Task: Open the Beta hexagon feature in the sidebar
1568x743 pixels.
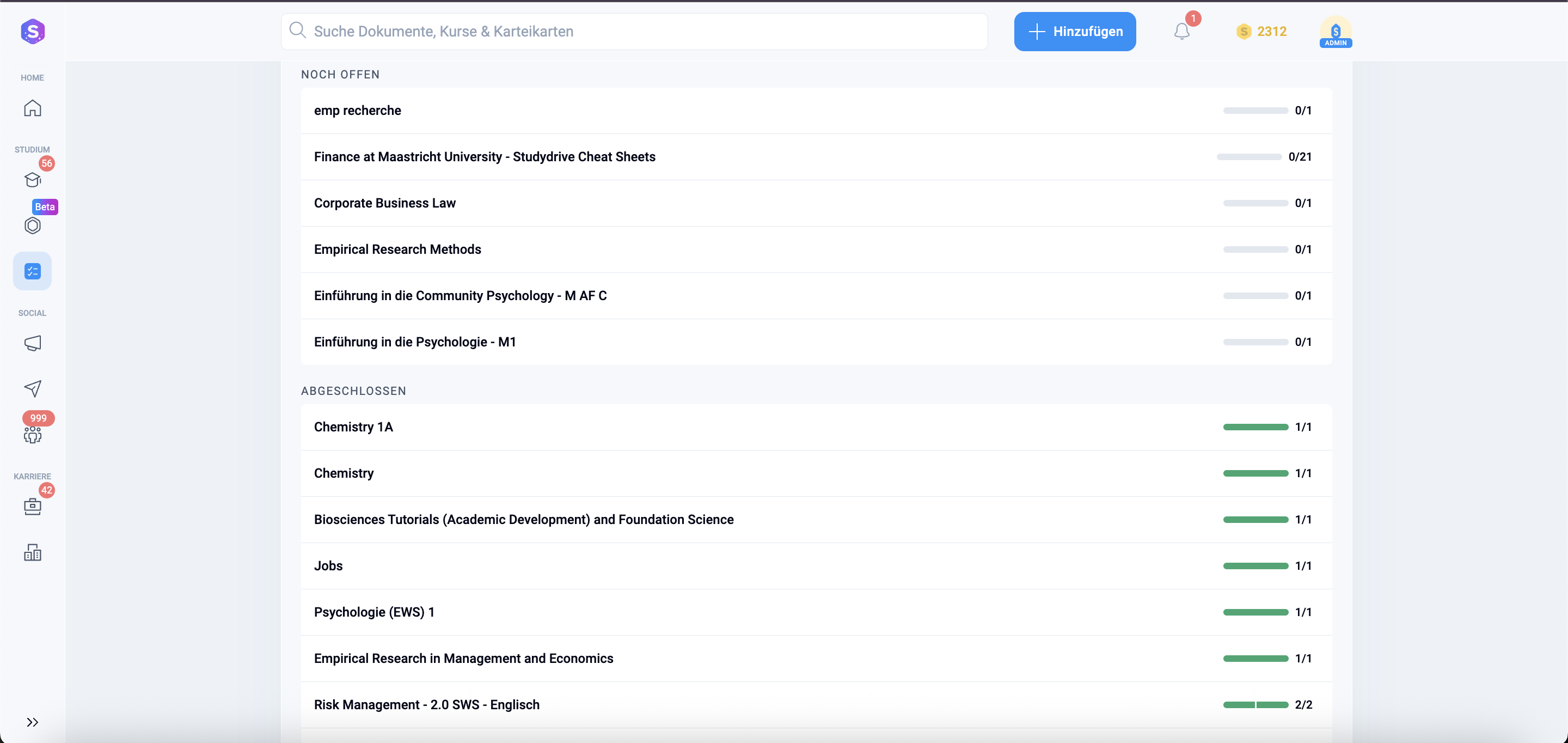Action: (x=32, y=226)
